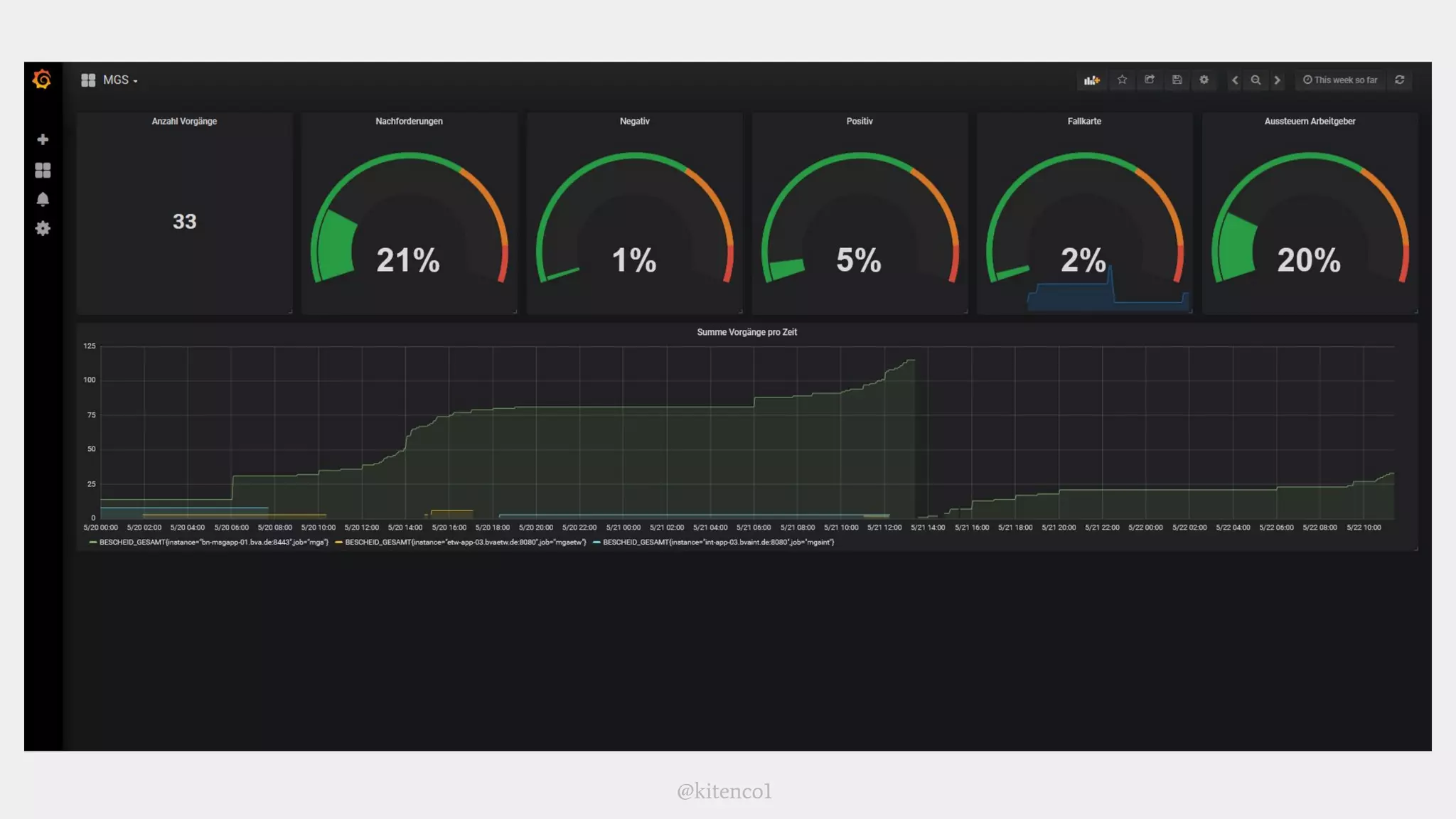Image resolution: width=1456 pixels, height=819 pixels.
Task: Click the Grafana logo icon
Action: [42, 80]
